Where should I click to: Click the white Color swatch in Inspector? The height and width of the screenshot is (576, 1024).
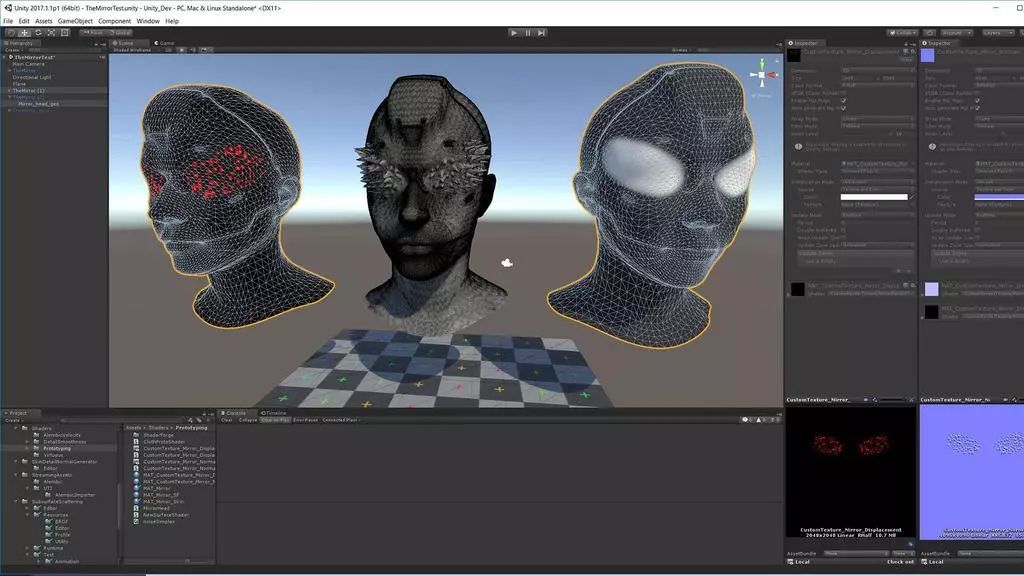(x=876, y=197)
